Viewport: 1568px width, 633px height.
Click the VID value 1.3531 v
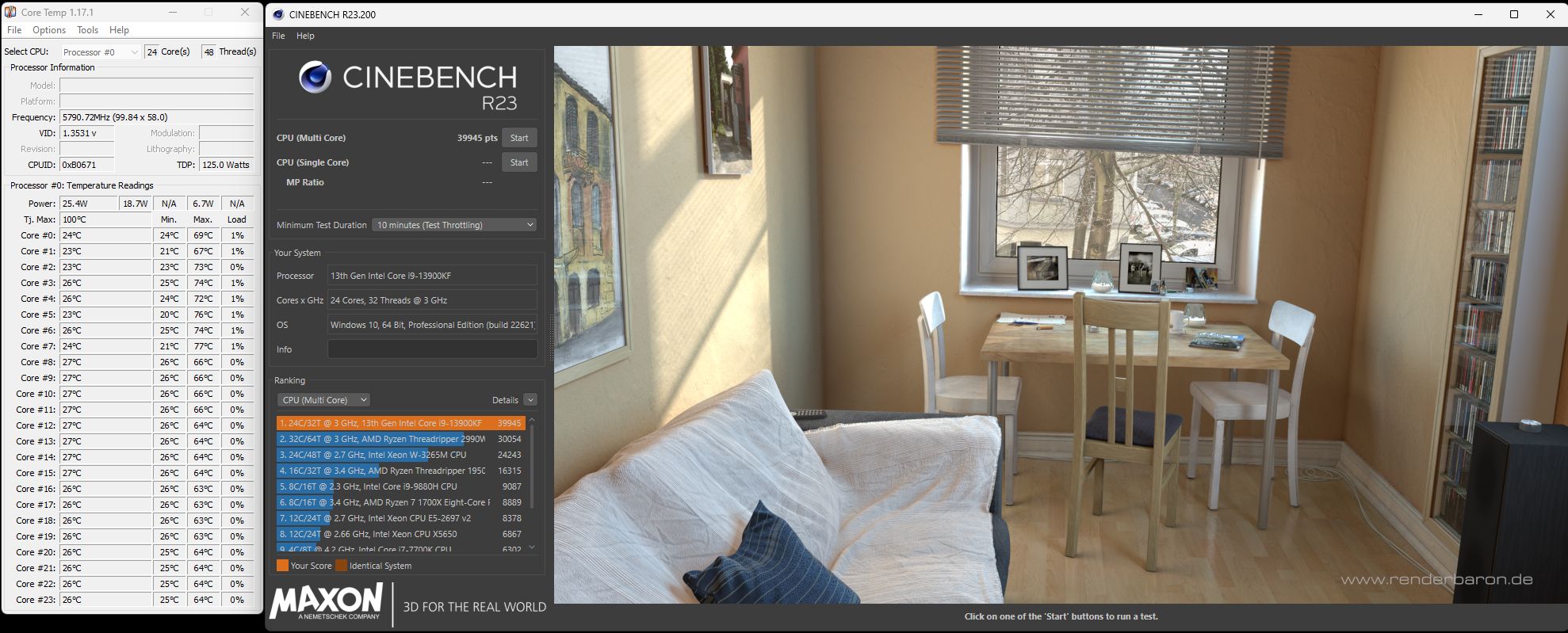coord(87,133)
